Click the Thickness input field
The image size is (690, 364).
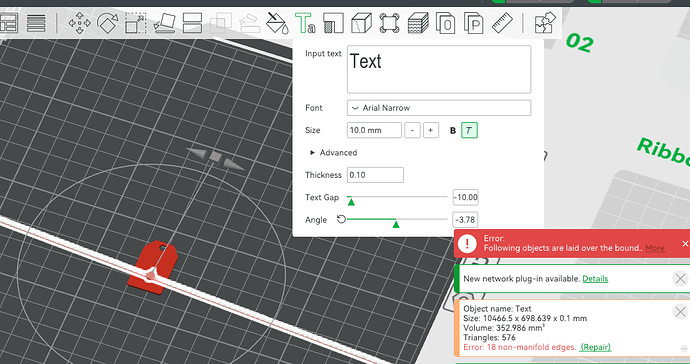click(x=375, y=175)
